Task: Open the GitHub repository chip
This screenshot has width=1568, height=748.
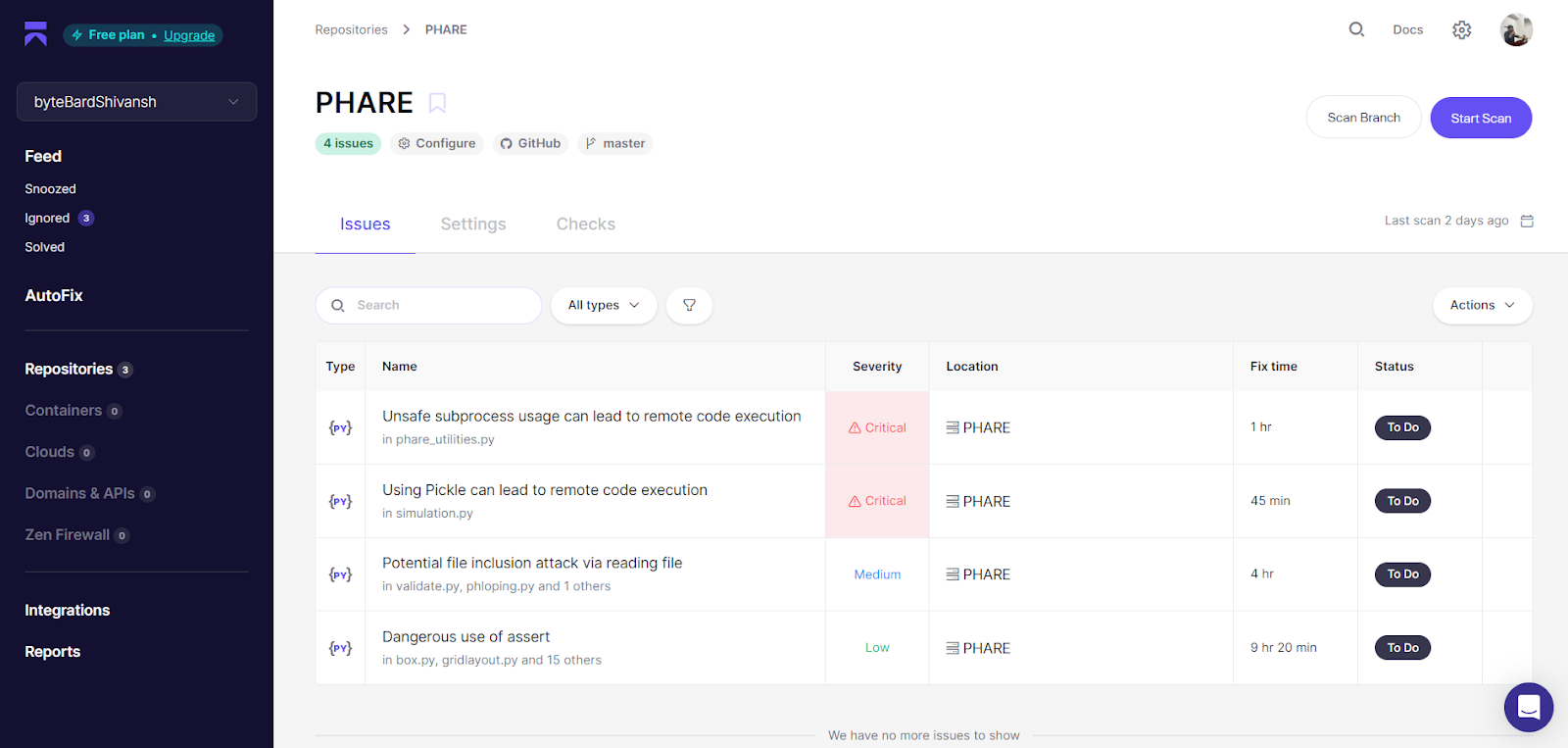Action: 530,144
